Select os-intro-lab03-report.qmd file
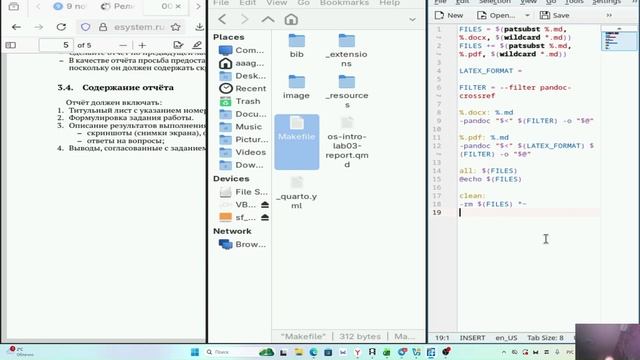 point(347,142)
